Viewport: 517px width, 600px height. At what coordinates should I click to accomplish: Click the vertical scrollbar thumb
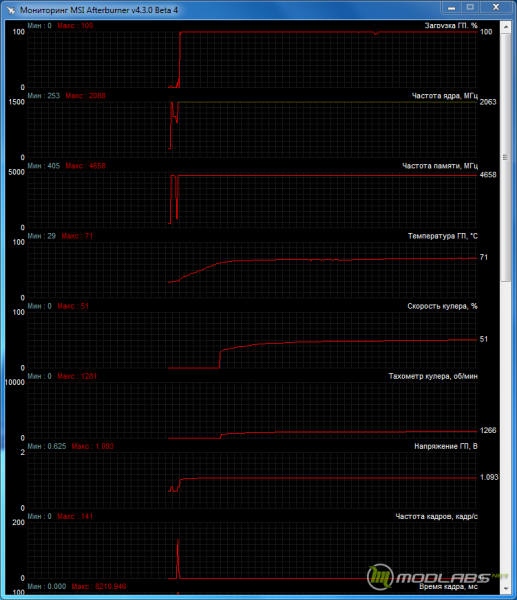506,158
